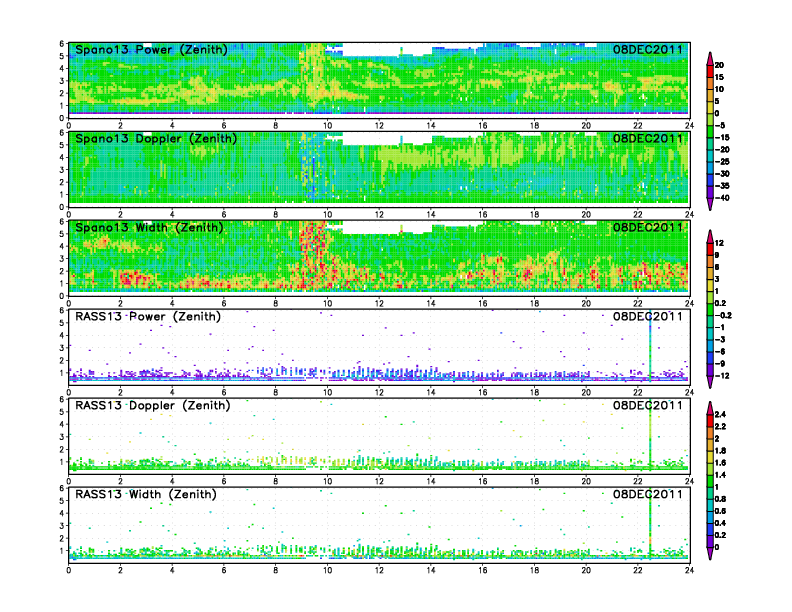
Task: Click the "Spano13 Power (Zenith)" panel title
Action: 151,50
